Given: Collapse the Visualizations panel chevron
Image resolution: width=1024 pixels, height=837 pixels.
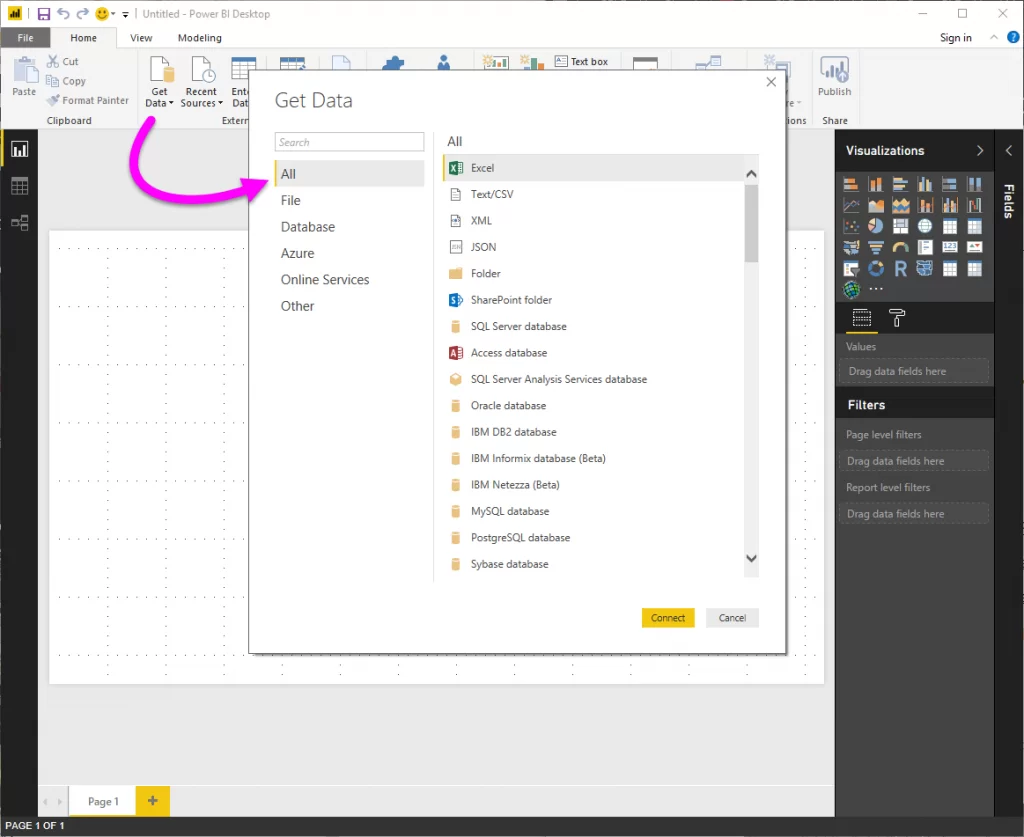Looking at the screenshot, I should click(978, 150).
